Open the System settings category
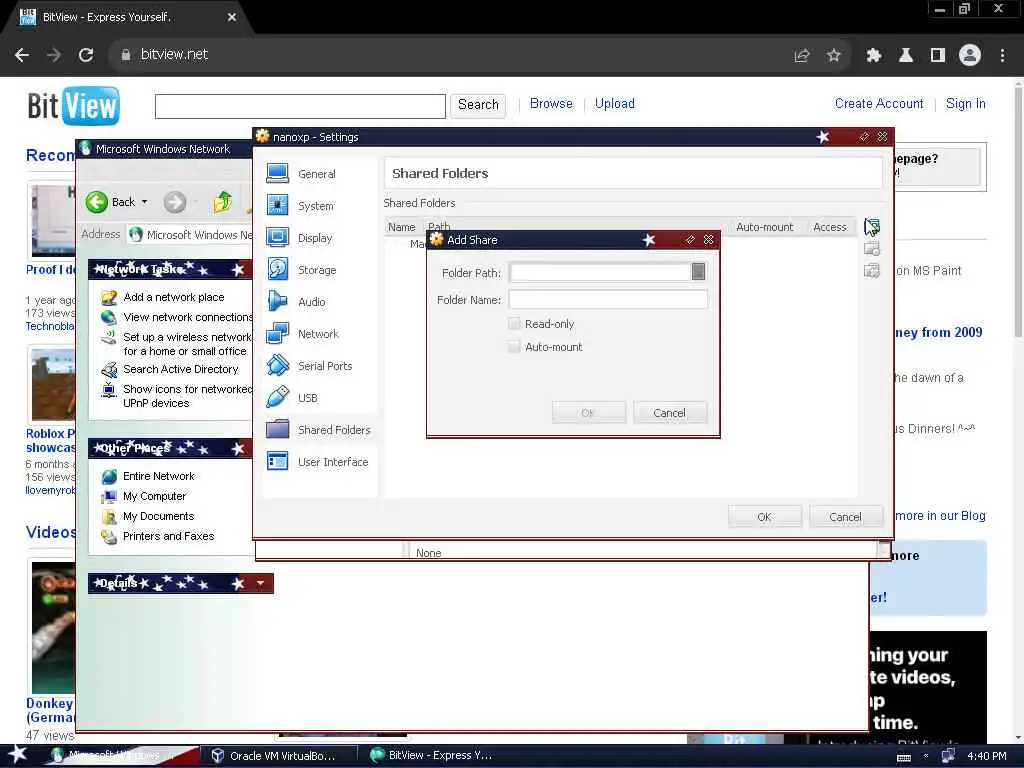Viewport: 1024px width, 768px height. (x=300, y=206)
